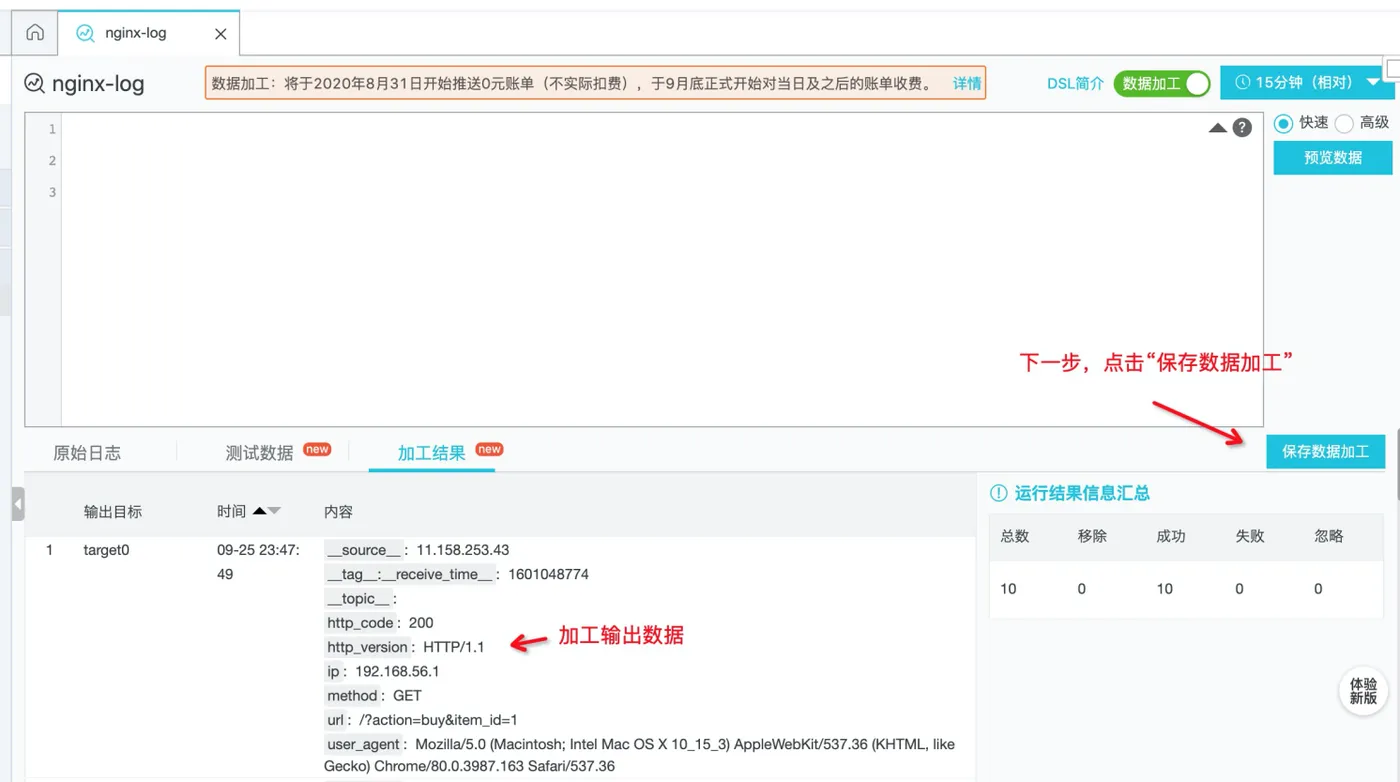Select the 高级 radio option

coord(1344,123)
